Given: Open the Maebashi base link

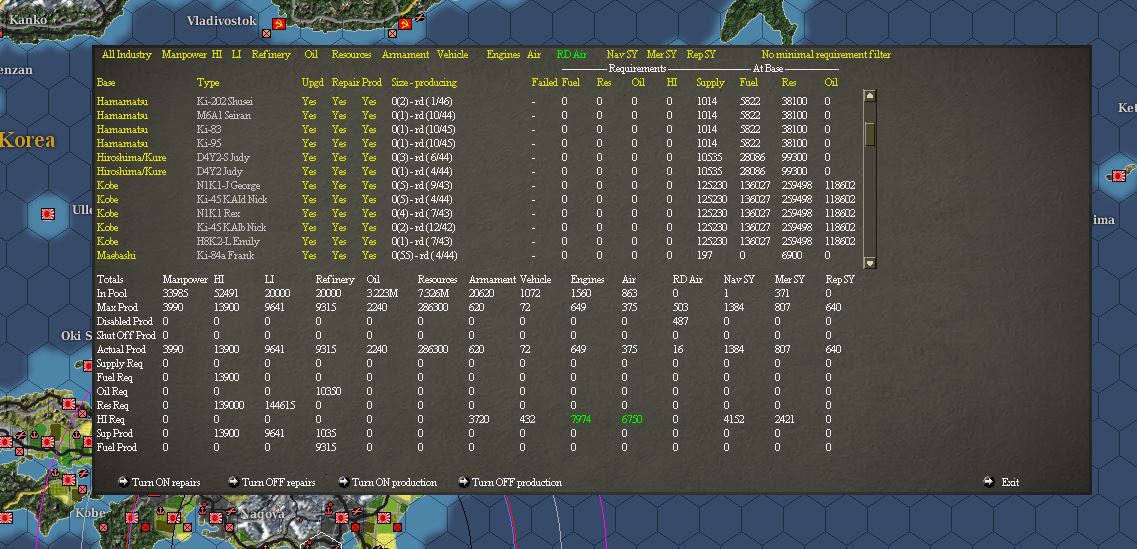Looking at the screenshot, I should coord(116,255).
